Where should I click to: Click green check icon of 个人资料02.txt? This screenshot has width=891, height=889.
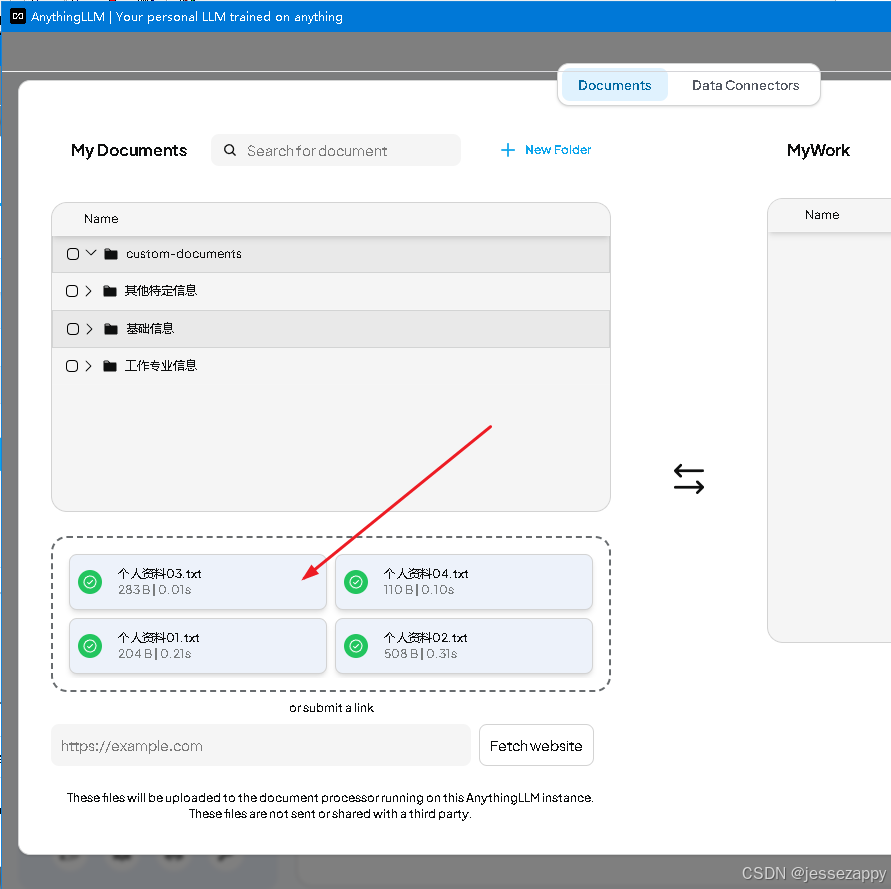[x=356, y=646]
